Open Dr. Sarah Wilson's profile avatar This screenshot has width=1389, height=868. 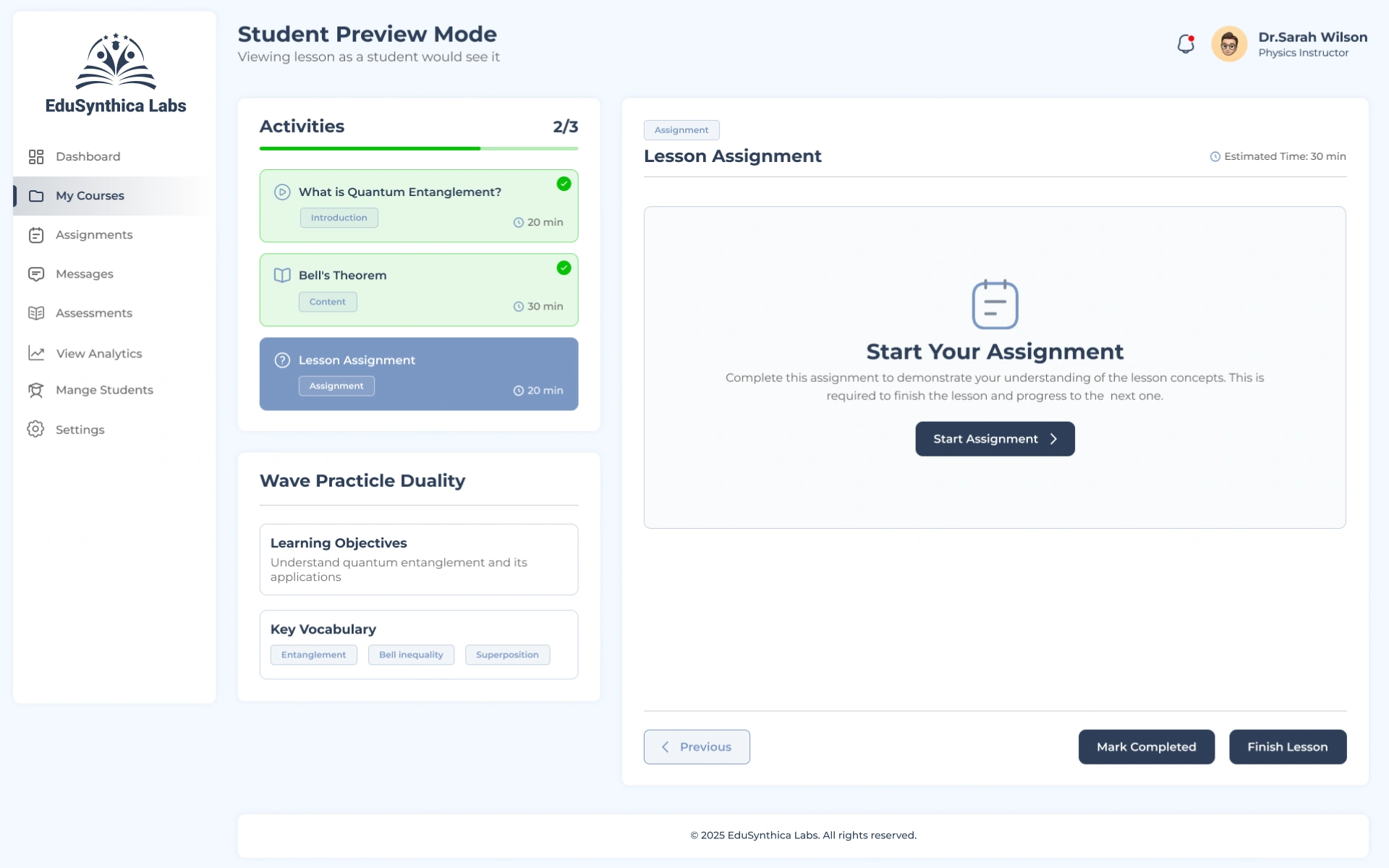tap(1228, 44)
